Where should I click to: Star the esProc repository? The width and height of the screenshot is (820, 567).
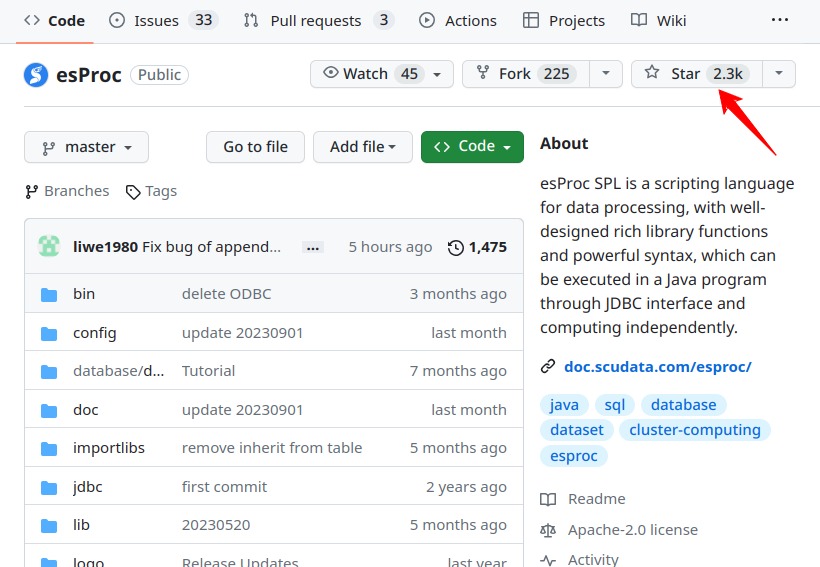697,74
